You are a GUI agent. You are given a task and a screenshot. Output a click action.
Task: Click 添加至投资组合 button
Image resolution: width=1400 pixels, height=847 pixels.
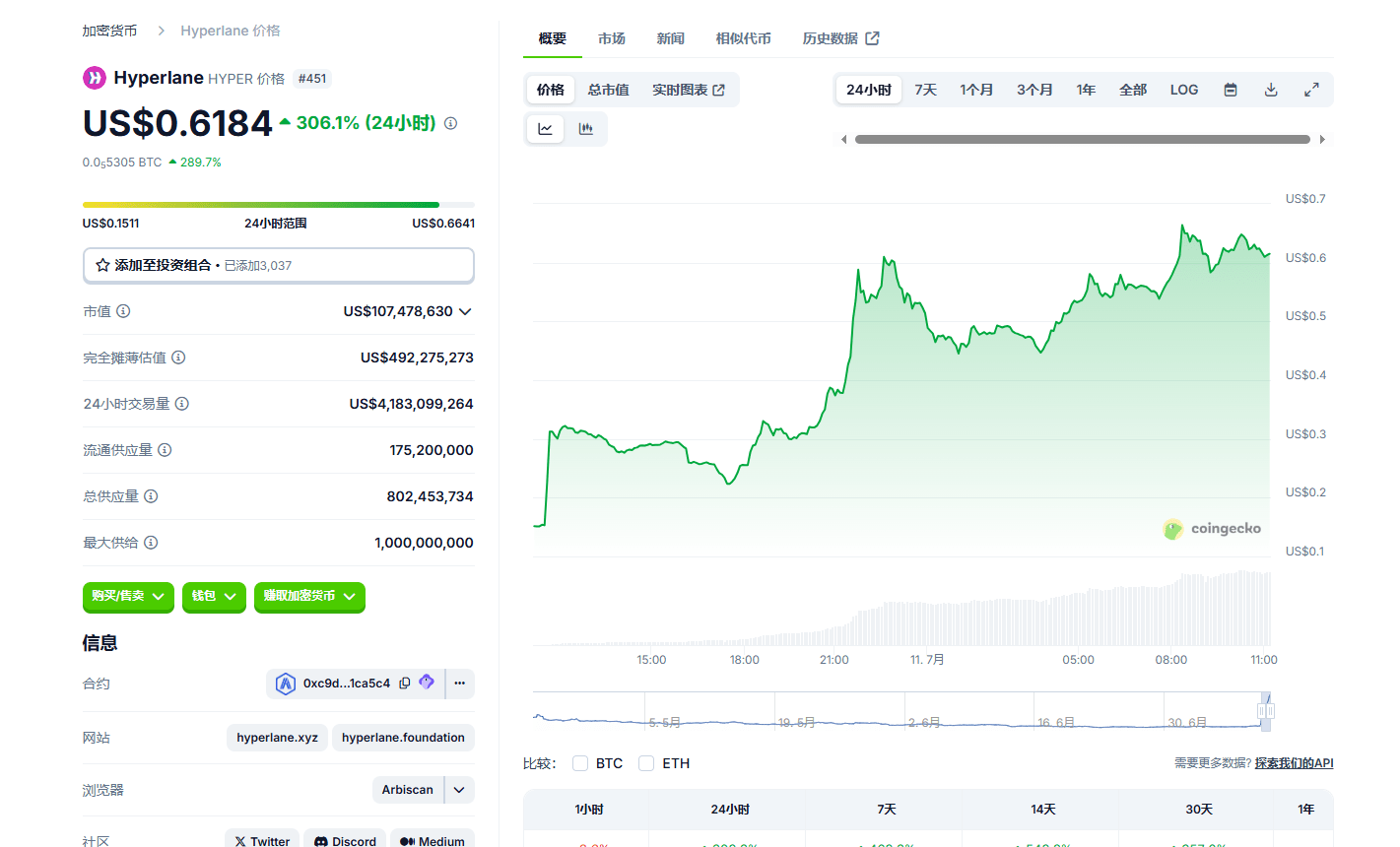279,265
